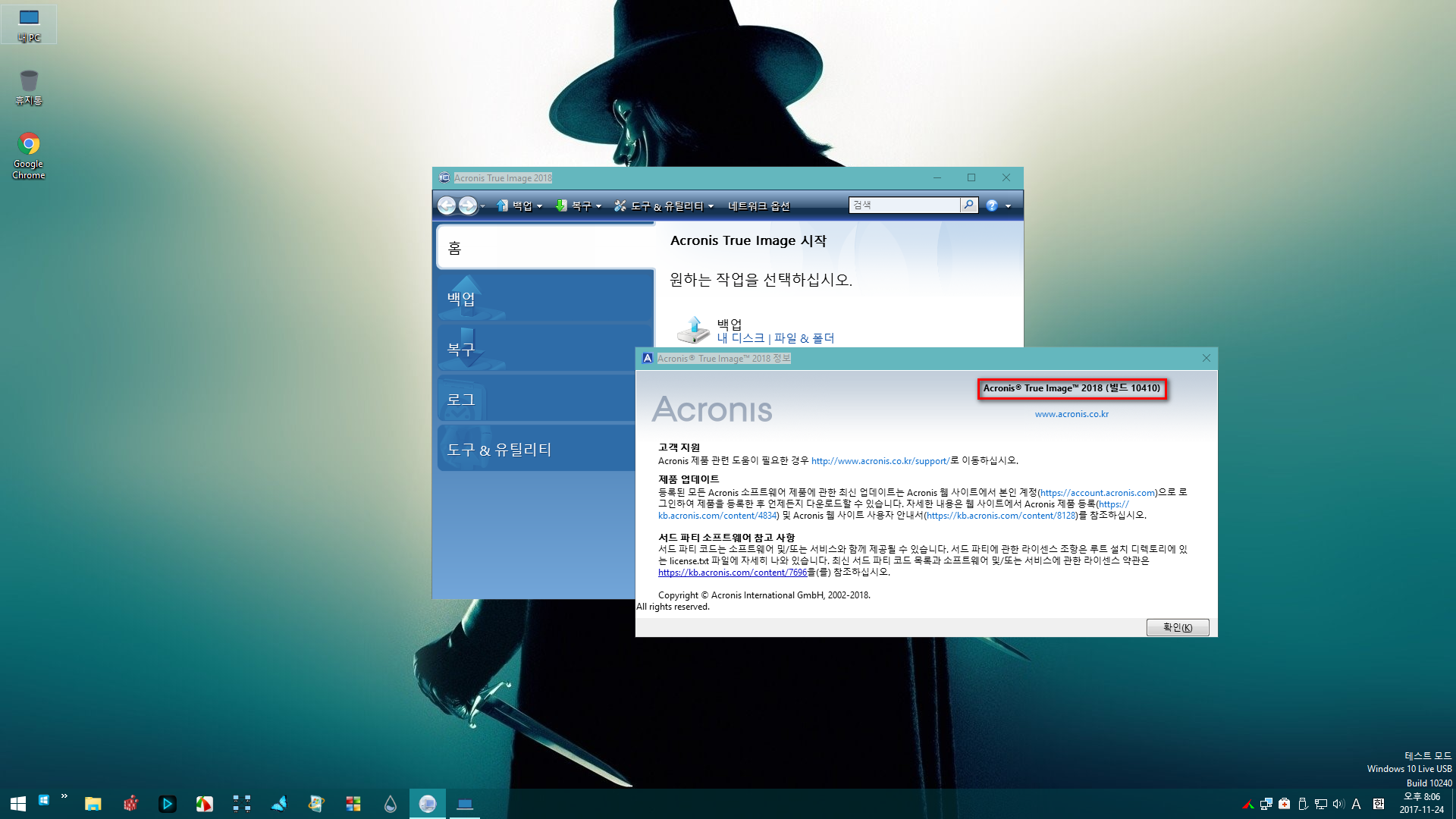Open the kb.acronis.com/content/7696 link
The height and width of the screenshot is (819, 1456).
[733, 573]
